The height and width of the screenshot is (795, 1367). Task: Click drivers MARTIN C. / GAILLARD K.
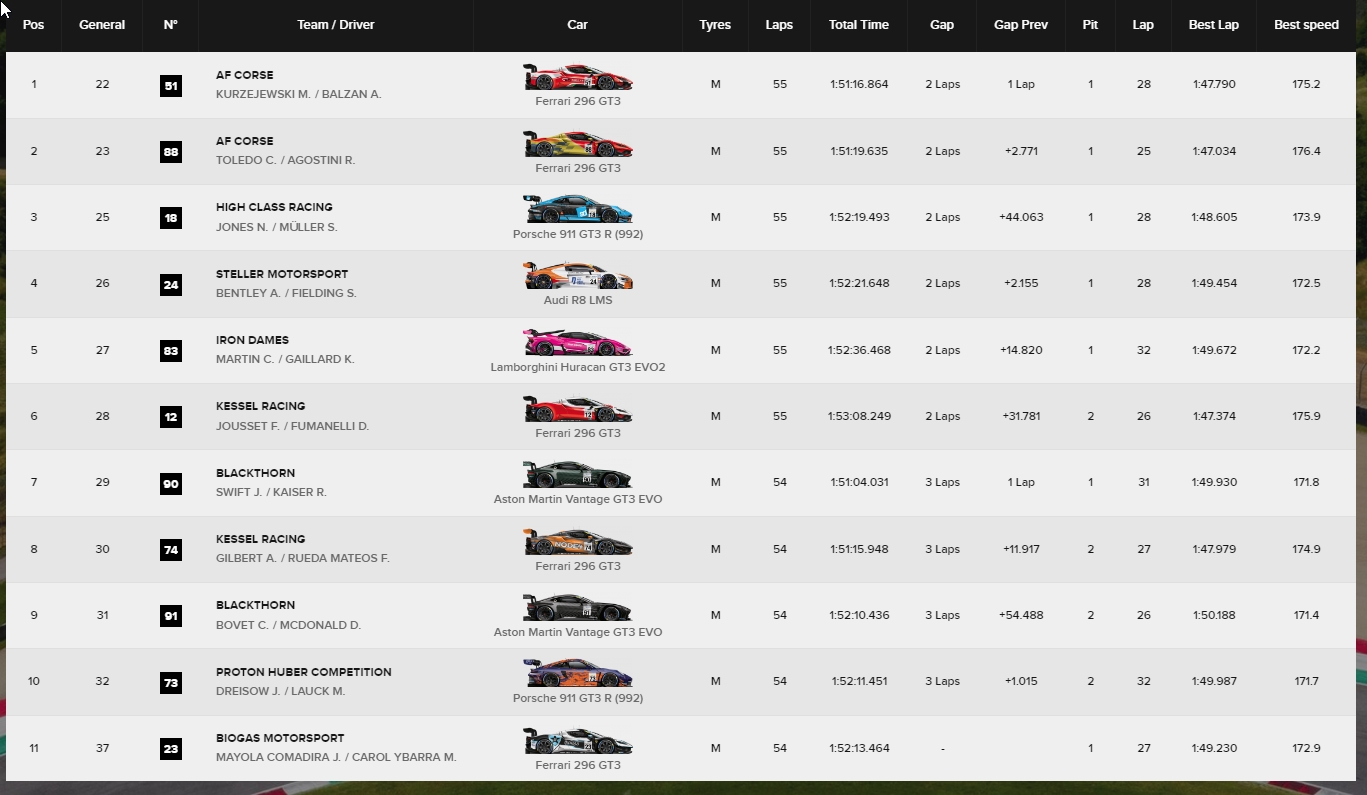pyautogui.click(x=285, y=359)
